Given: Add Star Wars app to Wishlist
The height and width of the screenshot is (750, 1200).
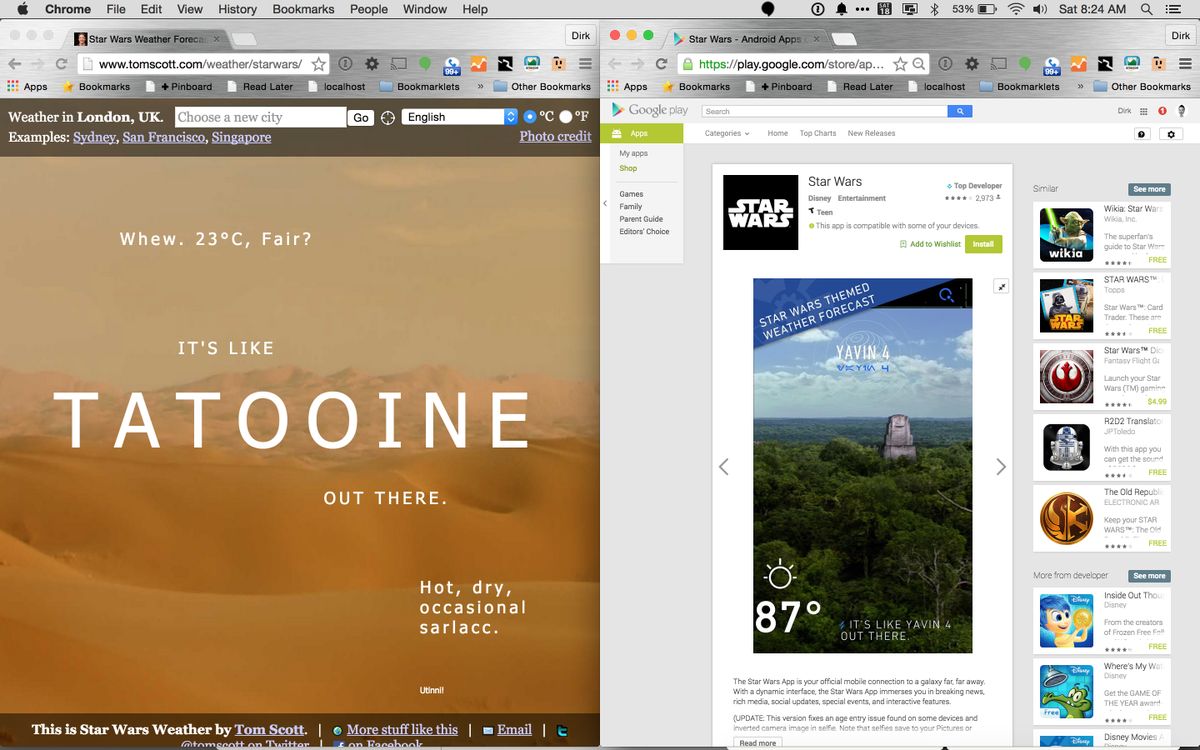Looking at the screenshot, I should tap(930, 244).
